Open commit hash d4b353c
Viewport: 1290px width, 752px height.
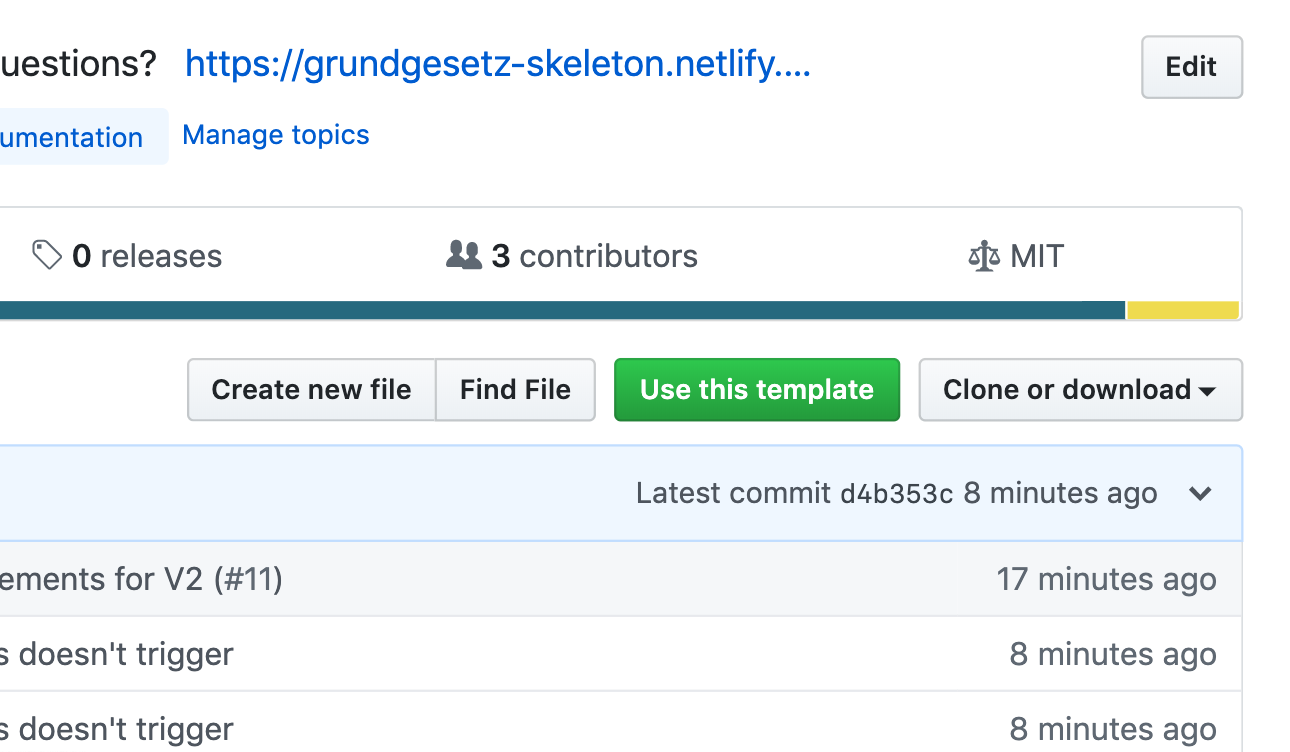click(x=896, y=494)
